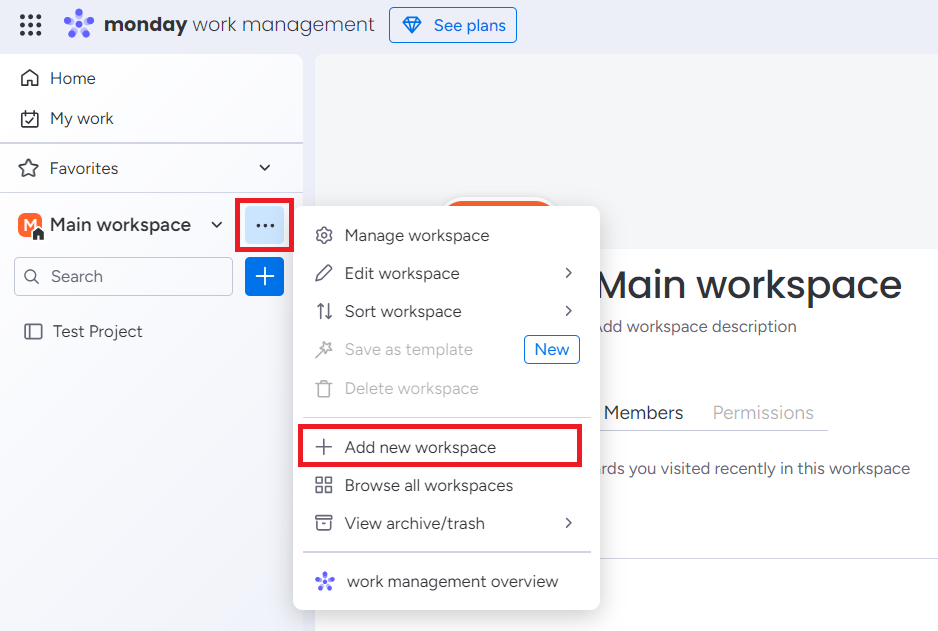The width and height of the screenshot is (938, 631).
Task: Click the Add new workspace plus icon
Action: [x=324, y=447]
